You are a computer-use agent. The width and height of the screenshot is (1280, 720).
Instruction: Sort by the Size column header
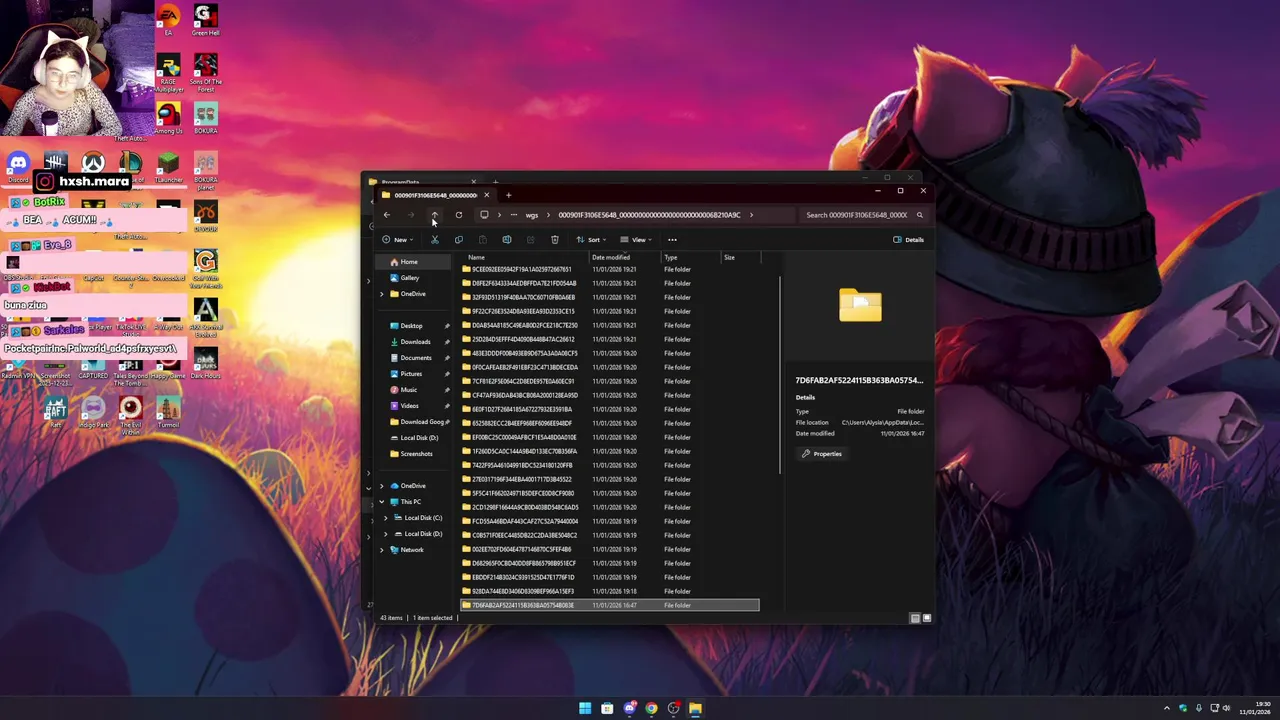[x=740, y=258]
